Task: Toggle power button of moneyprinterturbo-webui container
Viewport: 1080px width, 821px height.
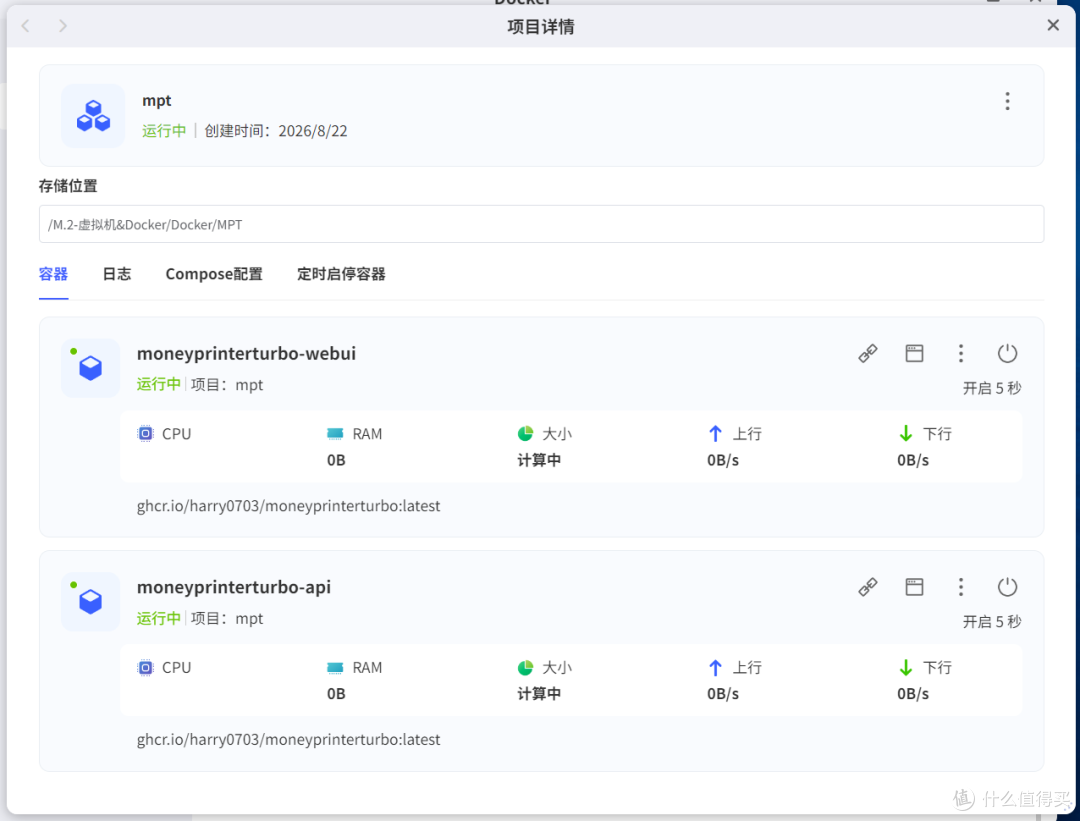Action: pyautogui.click(x=1007, y=353)
